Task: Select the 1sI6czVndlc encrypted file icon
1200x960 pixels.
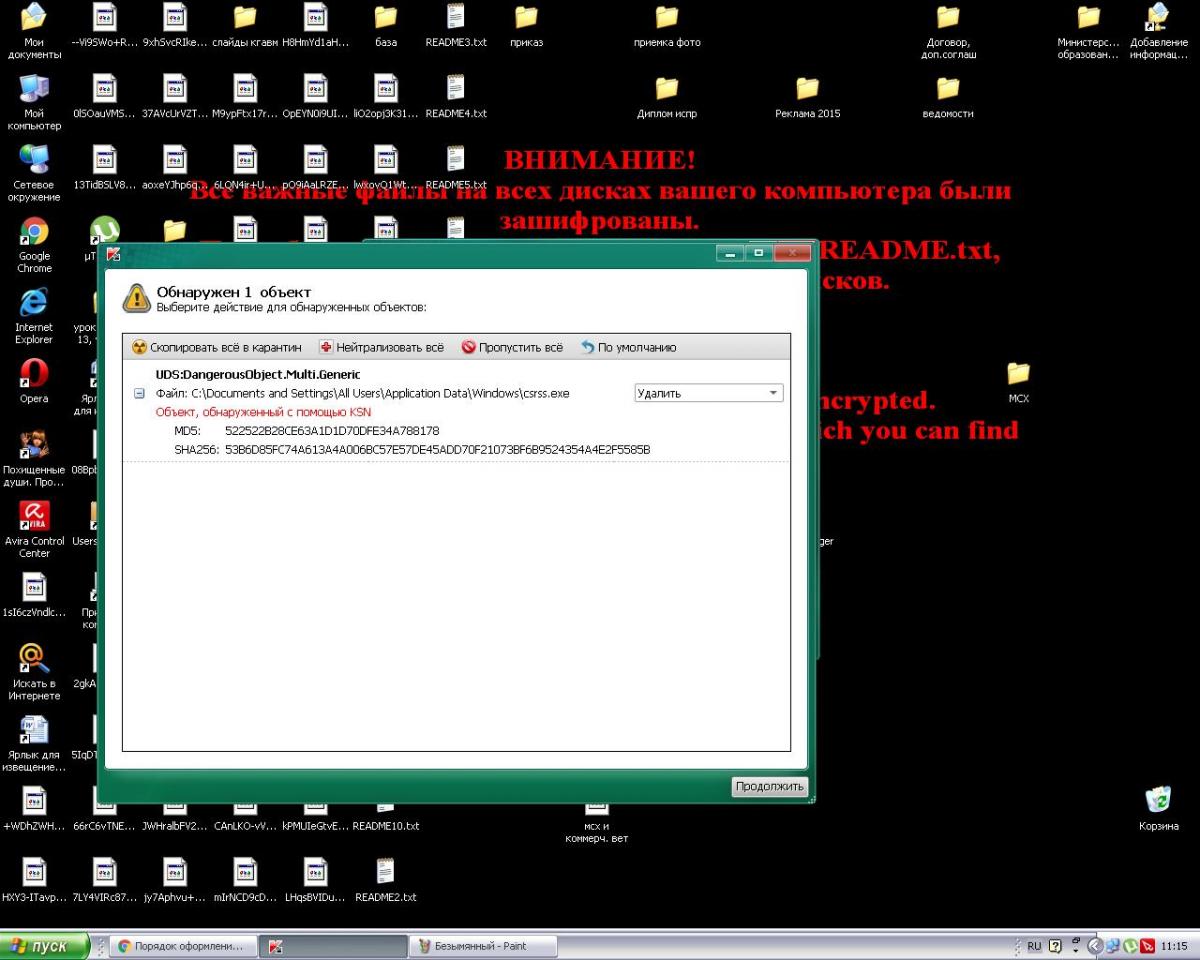Action: (34, 594)
